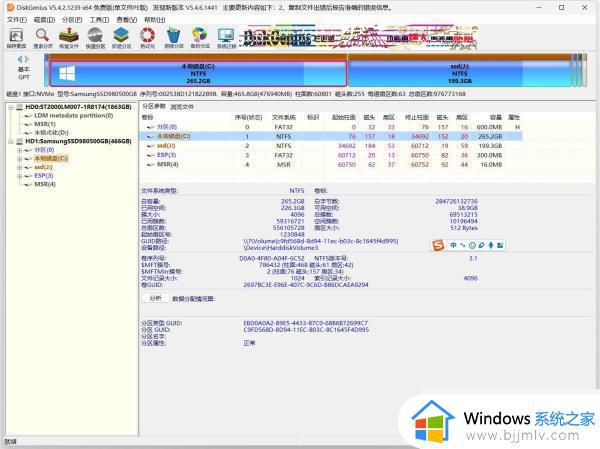Click the microphone voice input on IME bar
600x449 pixels.
click(x=491, y=245)
